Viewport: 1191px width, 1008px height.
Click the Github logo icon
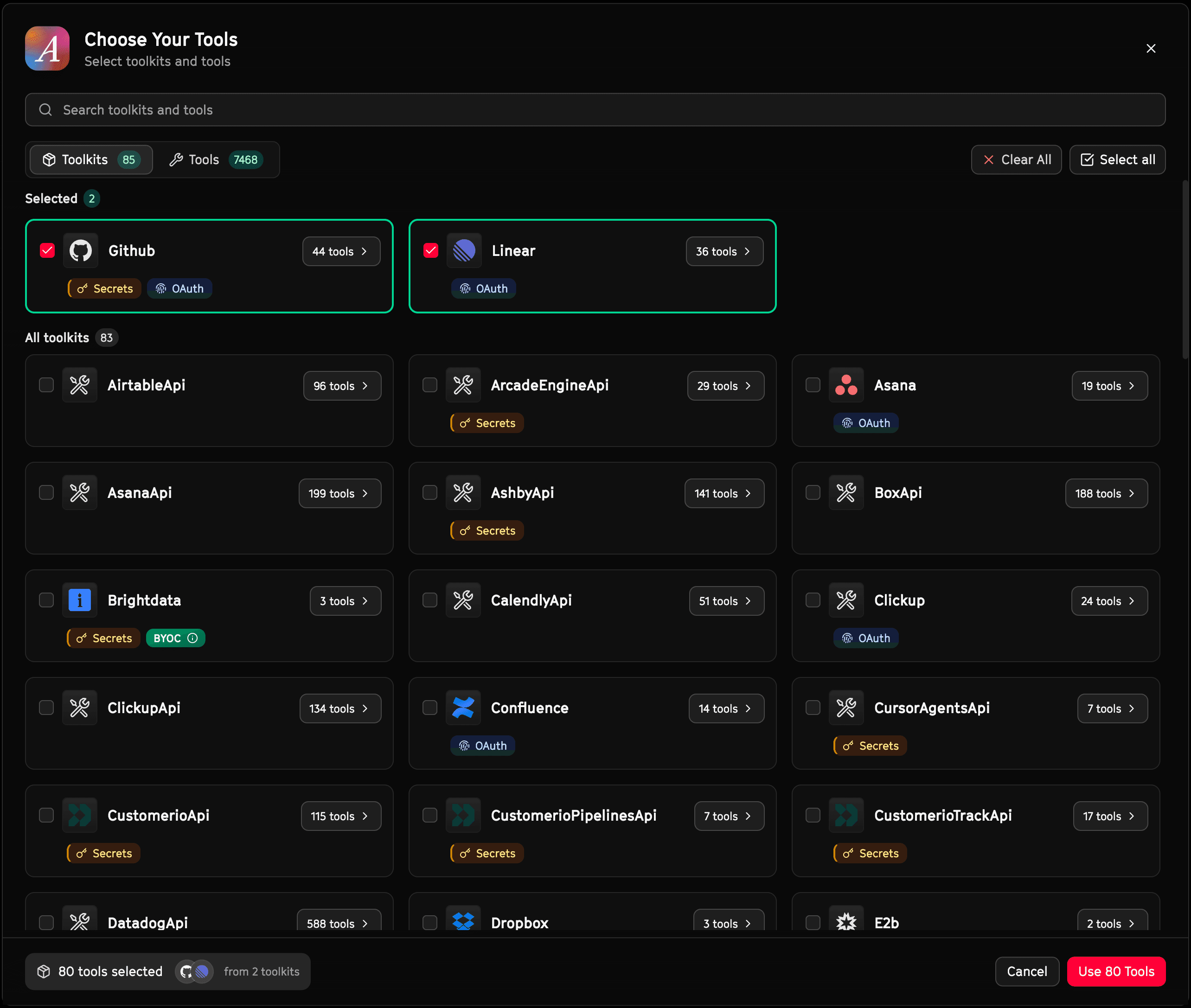coord(81,251)
